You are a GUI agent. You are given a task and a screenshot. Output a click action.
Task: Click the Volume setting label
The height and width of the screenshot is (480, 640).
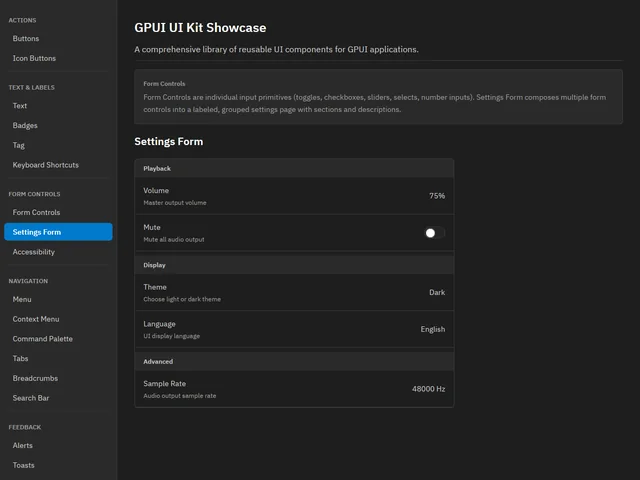coord(156,191)
